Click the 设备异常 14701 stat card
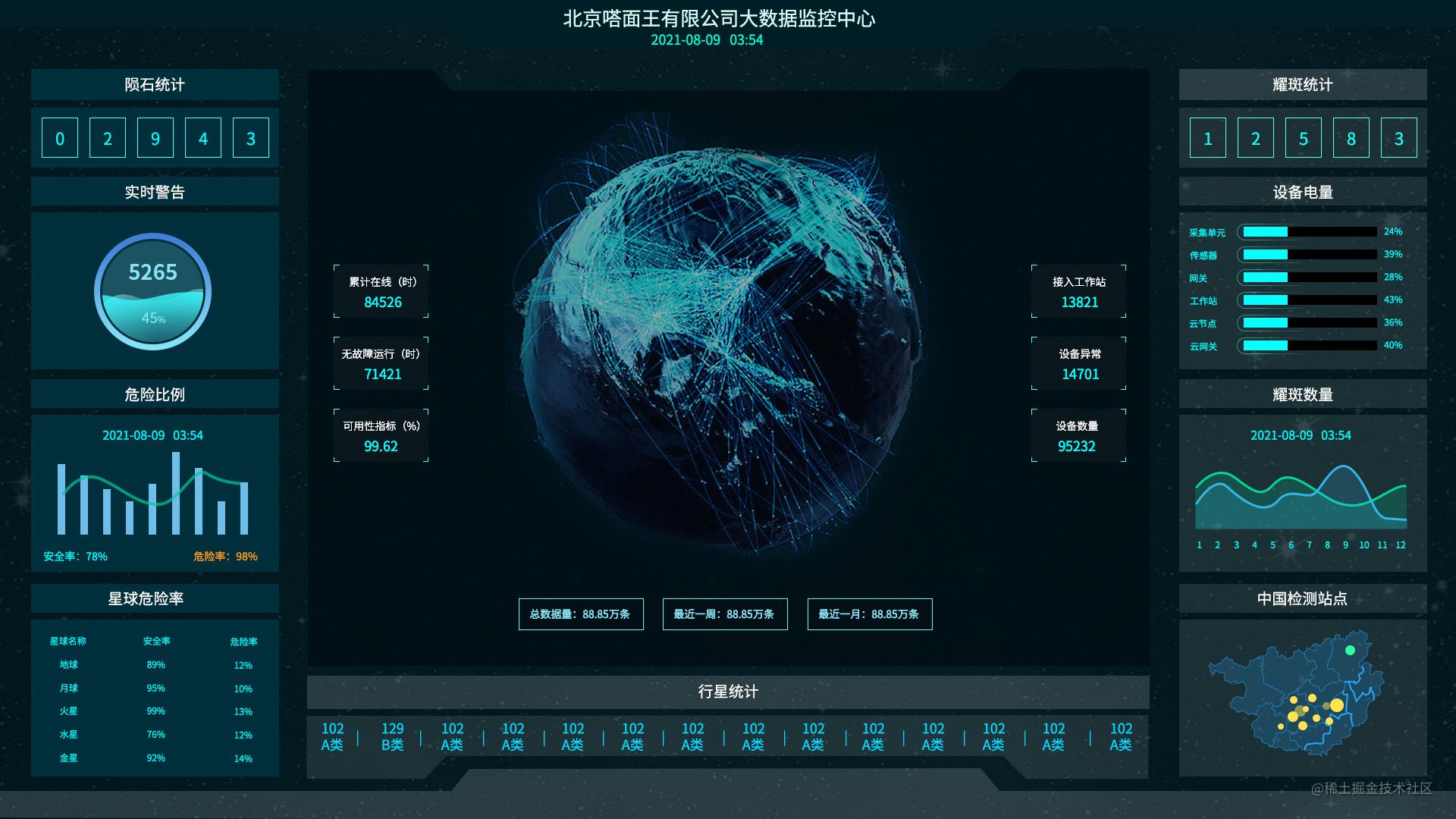The width and height of the screenshot is (1456, 819). tap(1078, 364)
